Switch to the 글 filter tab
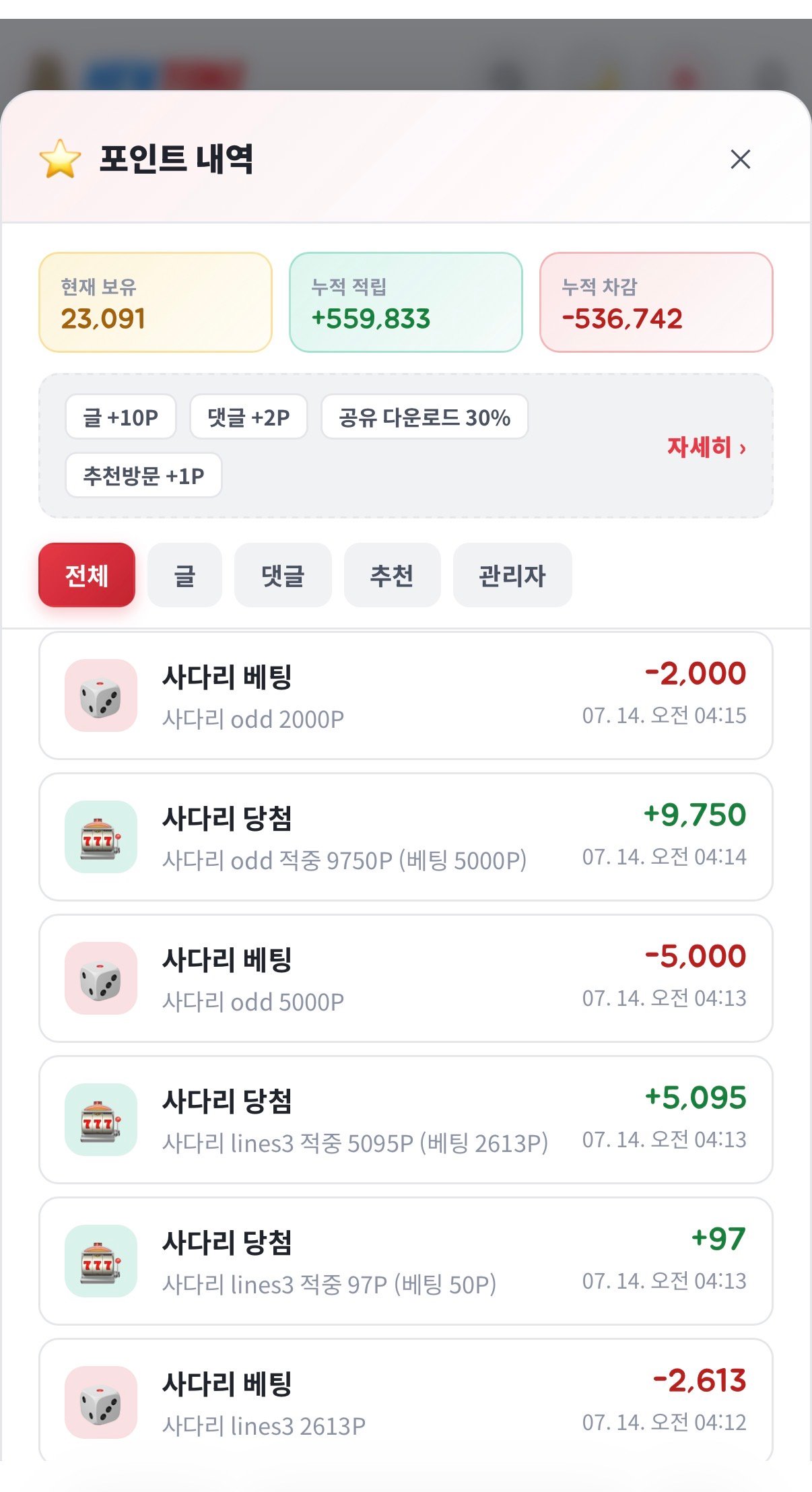This screenshot has width=812, height=1492. (184, 575)
